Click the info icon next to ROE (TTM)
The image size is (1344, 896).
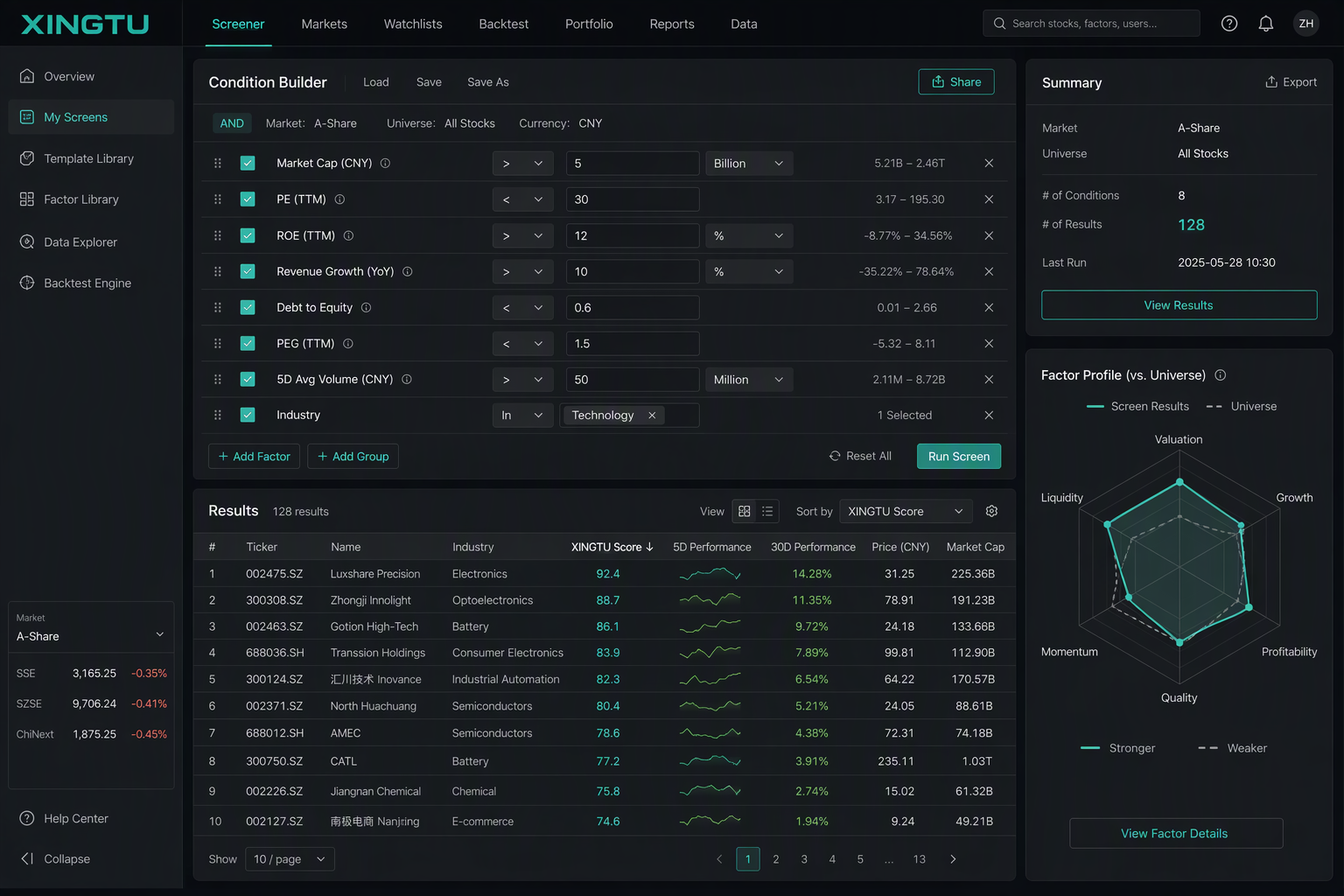[x=348, y=236]
